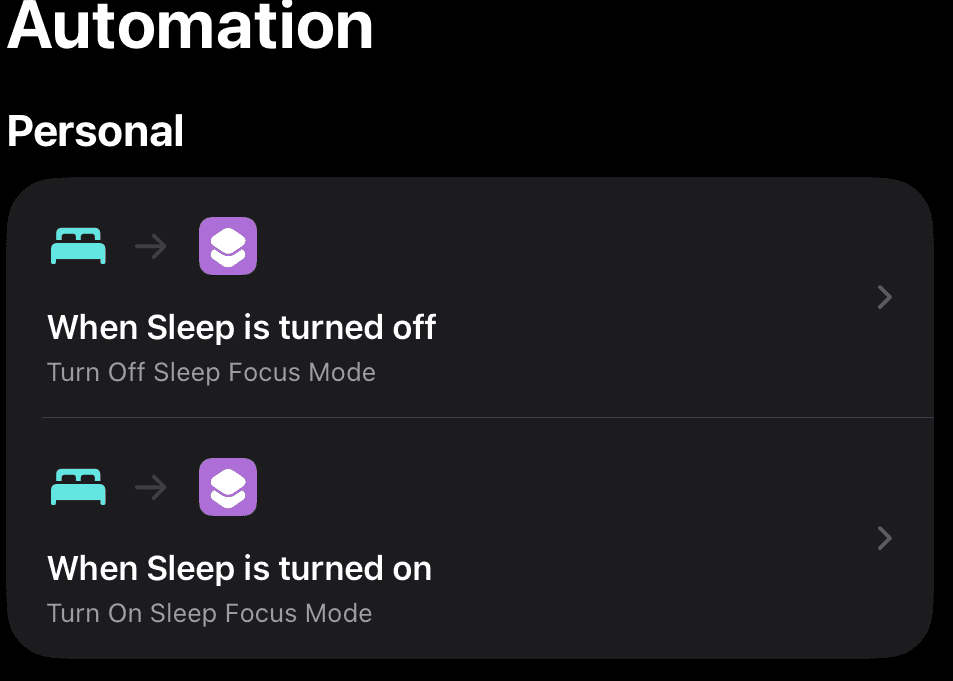The image size is (953, 681).
Task: Click the arrow icon in the turned on automation
Action: pyautogui.click(x=151, y=487)
